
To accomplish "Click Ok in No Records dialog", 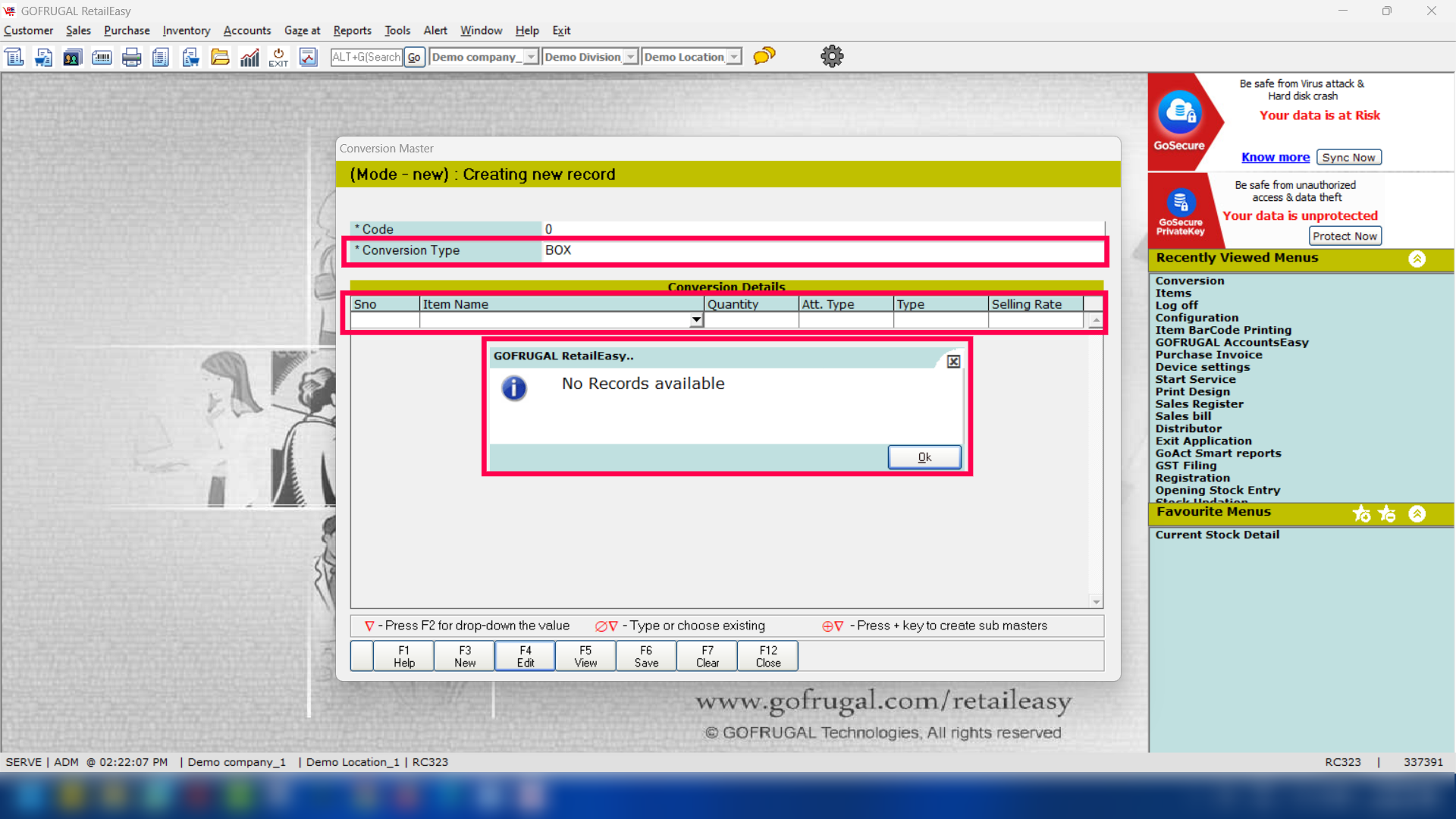I will pos(924,457).
